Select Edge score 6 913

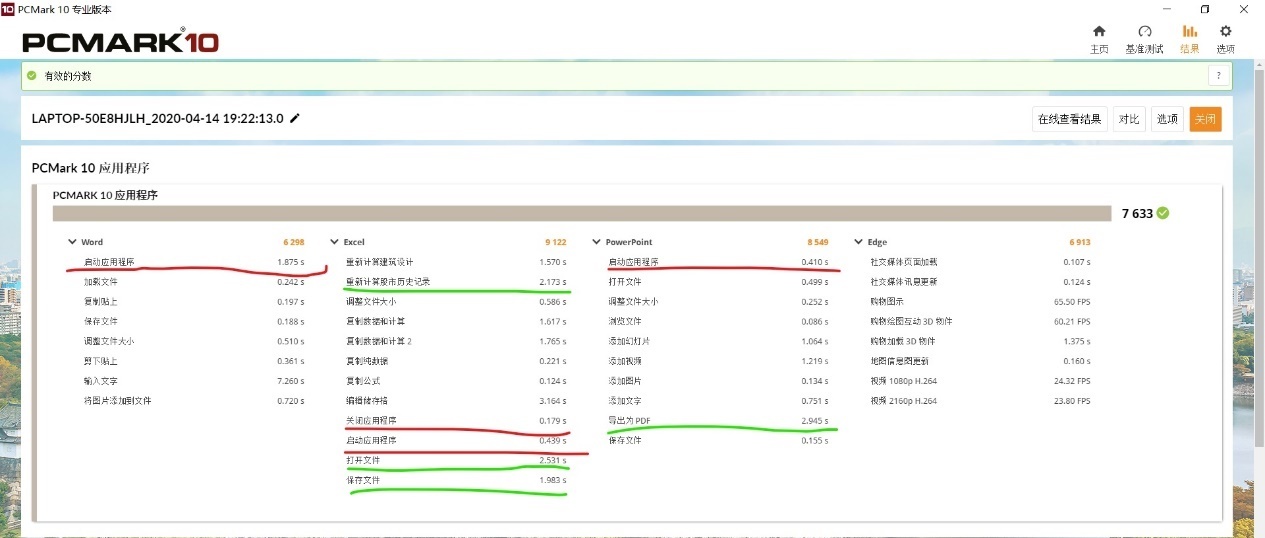1079,242
